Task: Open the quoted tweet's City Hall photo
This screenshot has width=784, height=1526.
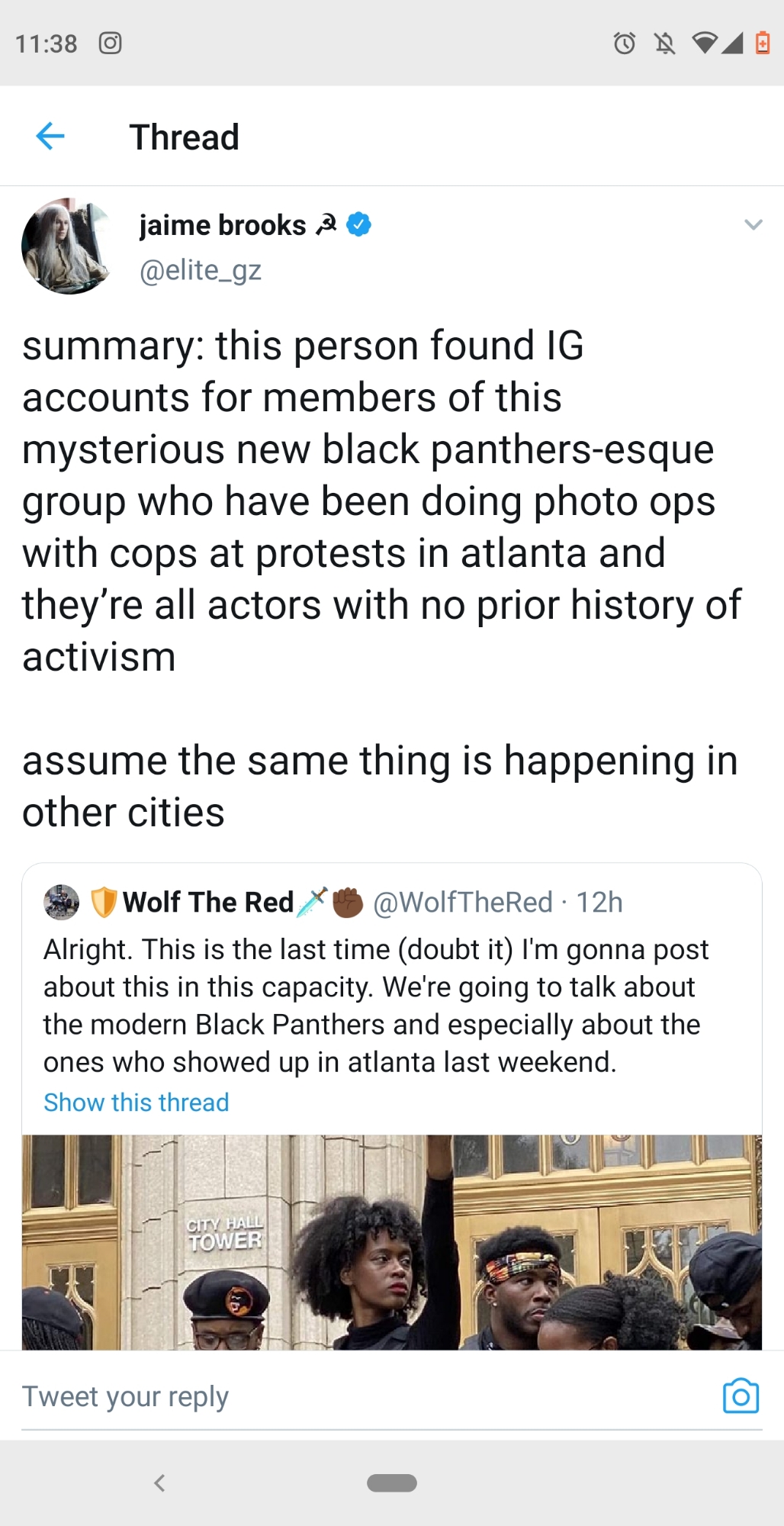Action: tap(392, 1242)
